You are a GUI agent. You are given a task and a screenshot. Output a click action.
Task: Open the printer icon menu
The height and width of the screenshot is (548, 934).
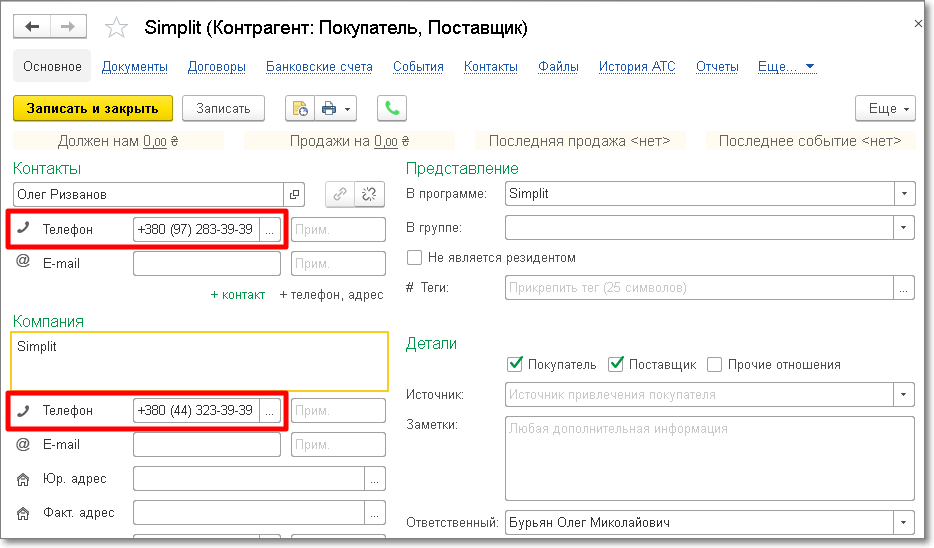(x=335, y=108)
